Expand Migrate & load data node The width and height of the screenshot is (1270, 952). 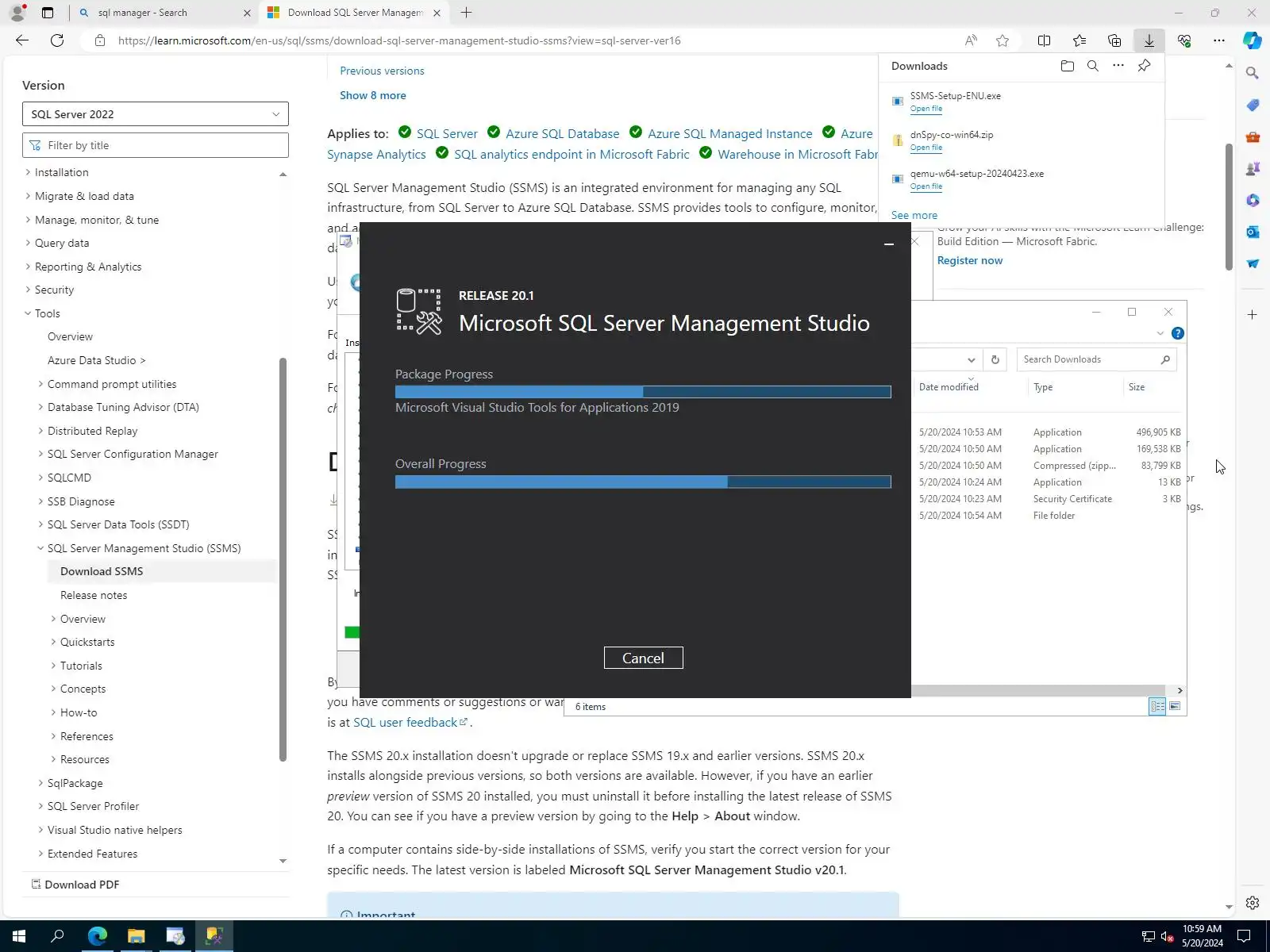click(x=29, y=196)
